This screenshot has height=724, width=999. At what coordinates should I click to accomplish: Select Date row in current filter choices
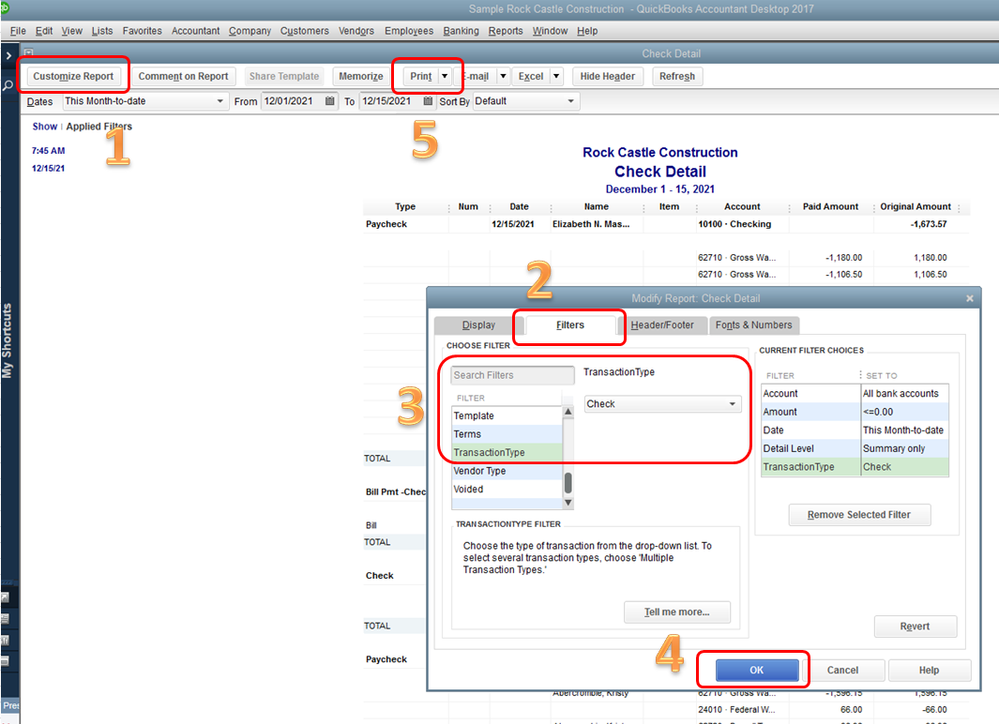point(855,430)
